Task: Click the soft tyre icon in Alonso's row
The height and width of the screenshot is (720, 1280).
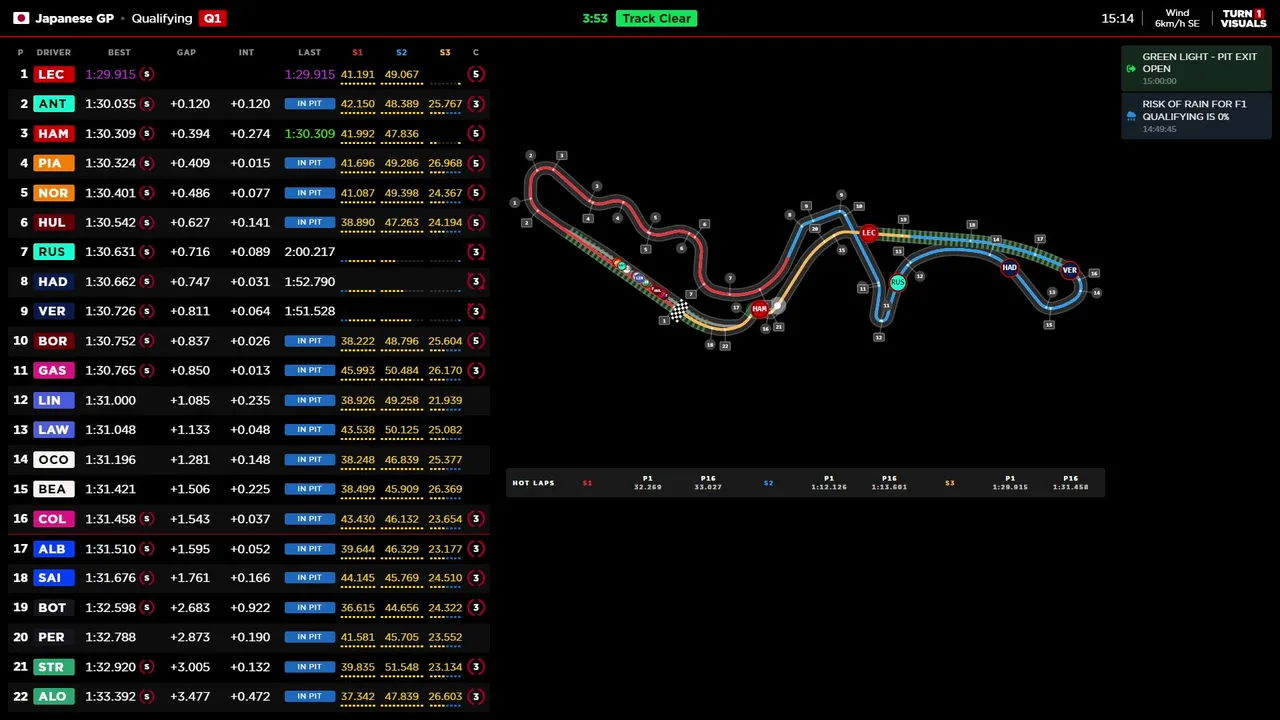Action: pos(146,696)
